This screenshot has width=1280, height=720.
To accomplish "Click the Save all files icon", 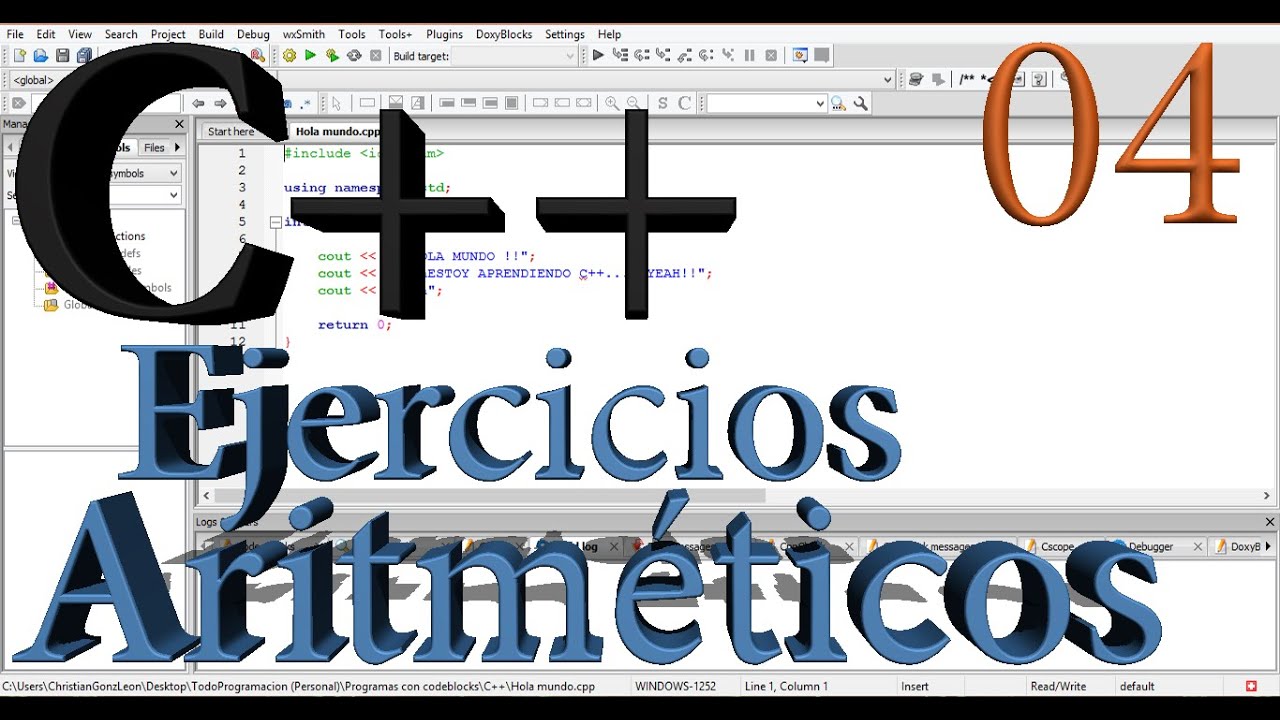I will click(x=84, y=56).
